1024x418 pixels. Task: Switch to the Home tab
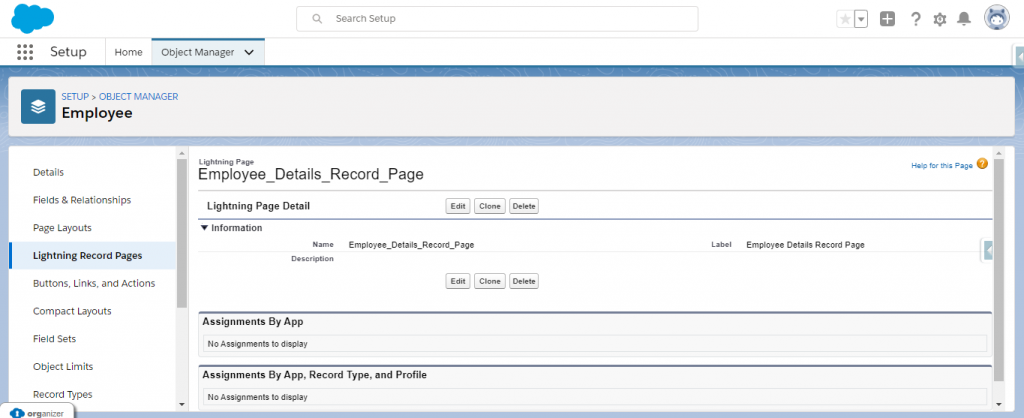pos(129,52)
